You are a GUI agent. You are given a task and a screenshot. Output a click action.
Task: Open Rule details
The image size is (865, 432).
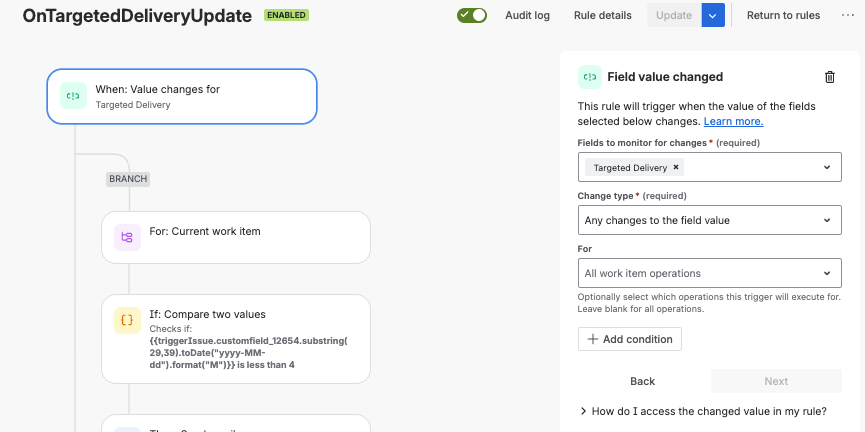point(602,15)
